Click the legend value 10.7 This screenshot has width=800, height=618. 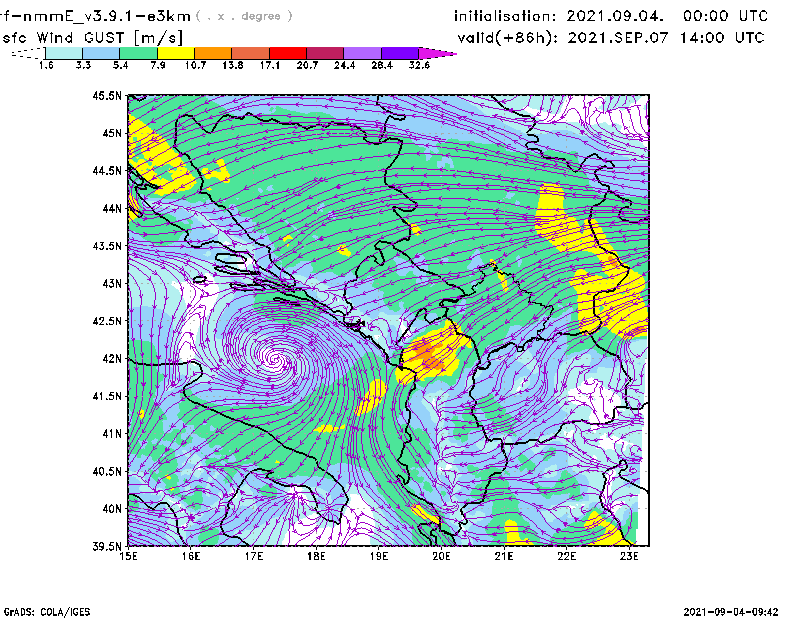click(x=195, y=65)
